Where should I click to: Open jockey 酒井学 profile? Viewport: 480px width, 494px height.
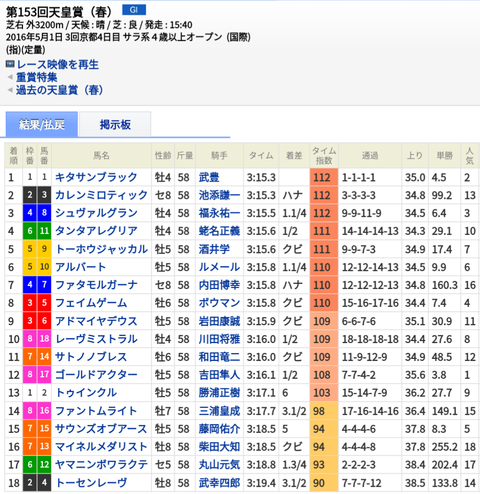coord(214,249)
